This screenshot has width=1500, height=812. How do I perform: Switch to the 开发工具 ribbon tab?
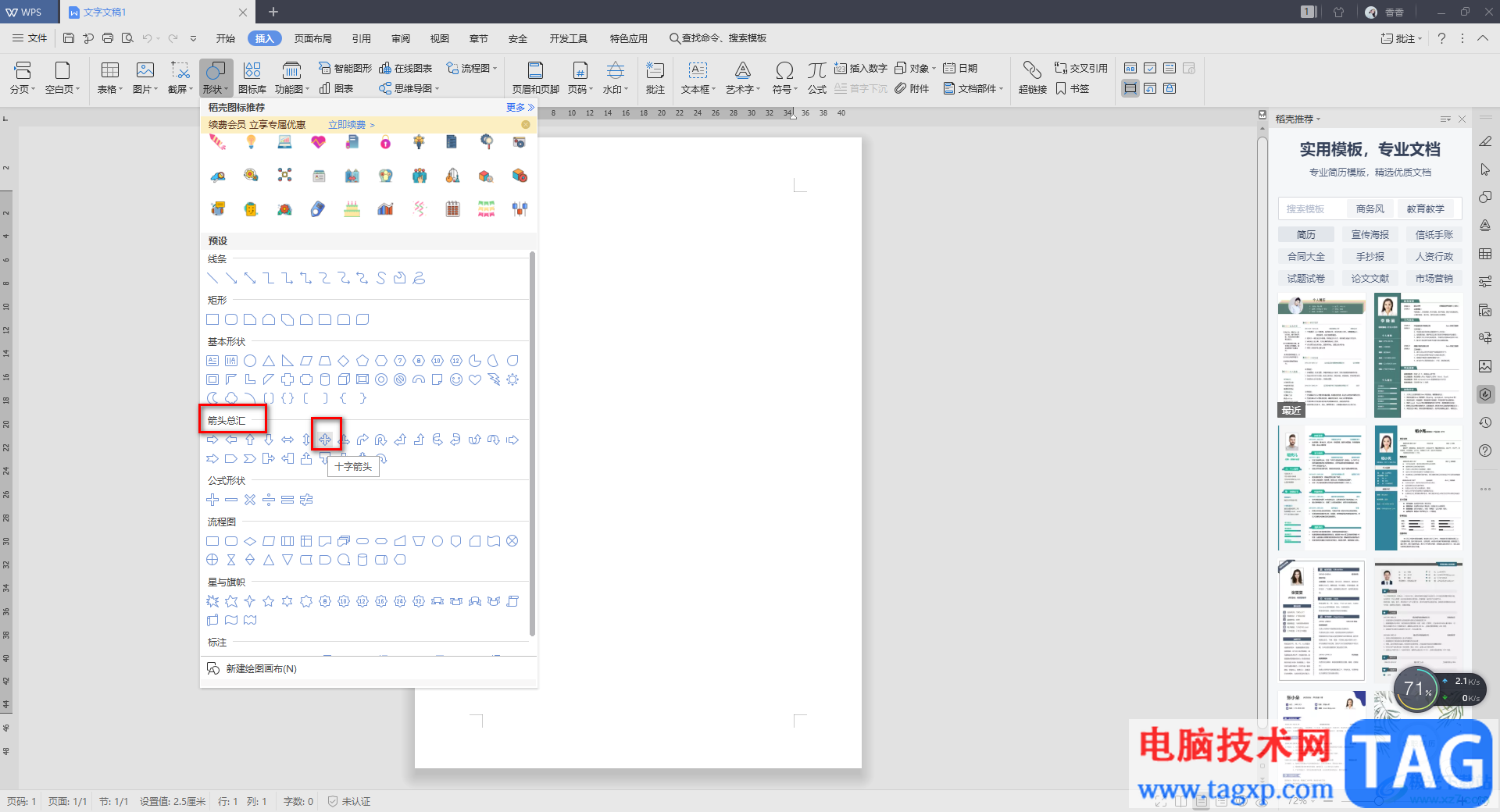click(x=568, y=38)
